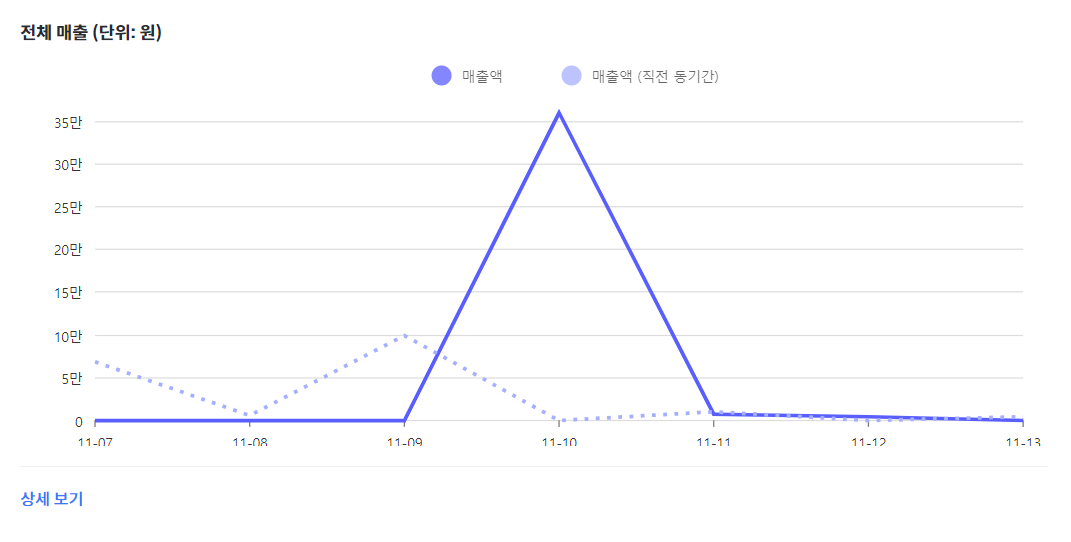This screenshot has width=1071, height=542.
Task: Click the 35만 y-axis label
Action: [68, 123]
